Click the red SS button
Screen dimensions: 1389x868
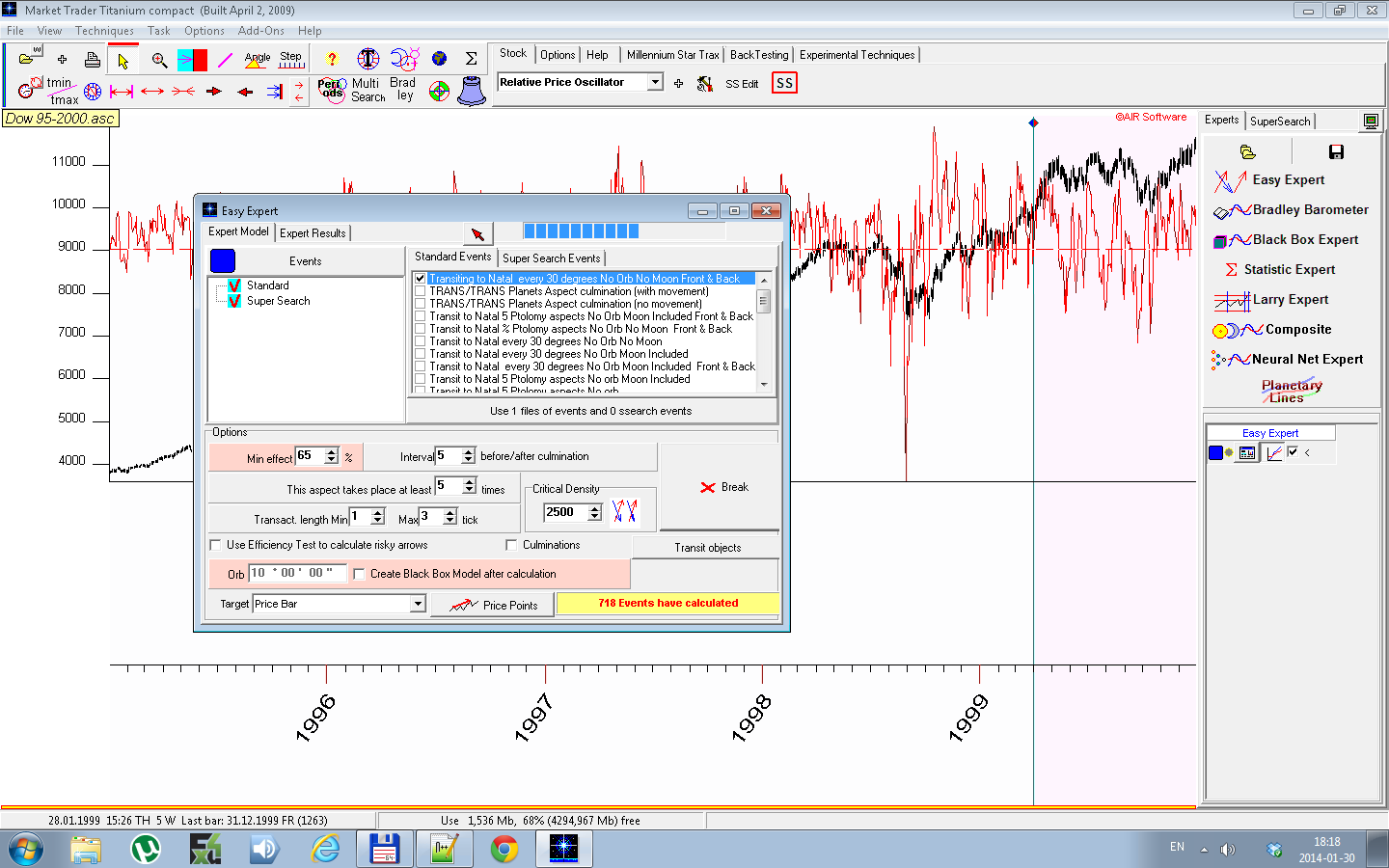point(784,84)
